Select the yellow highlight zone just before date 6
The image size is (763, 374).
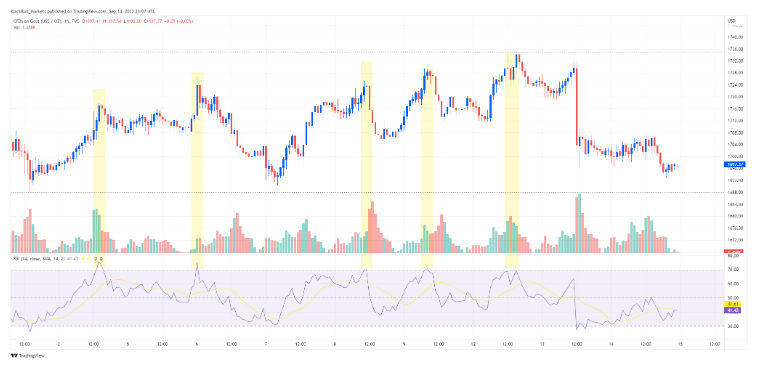point(197,170)
